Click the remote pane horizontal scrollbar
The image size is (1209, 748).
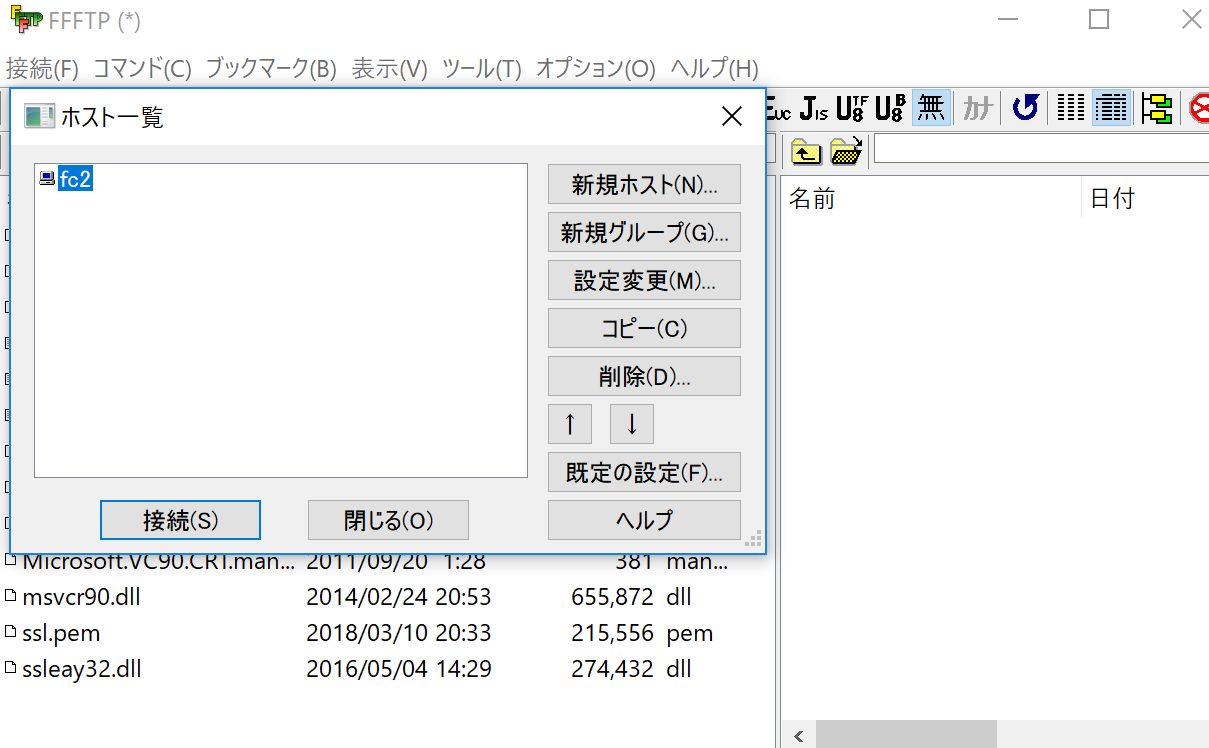point(906,735)
